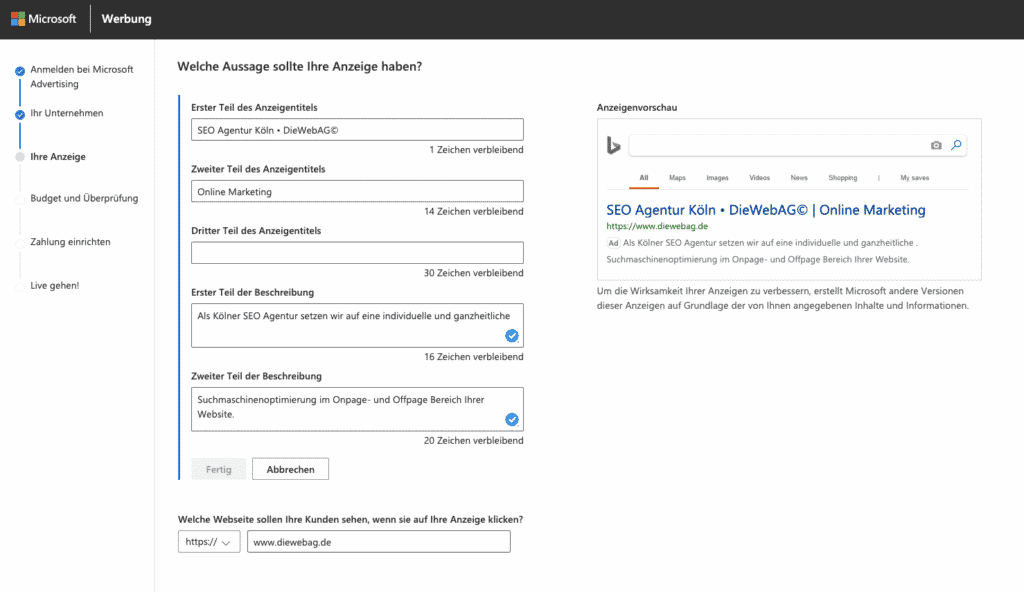Click the '30 Zeichen verbleibend' counter
The image size is (1024, 592).
473,273
